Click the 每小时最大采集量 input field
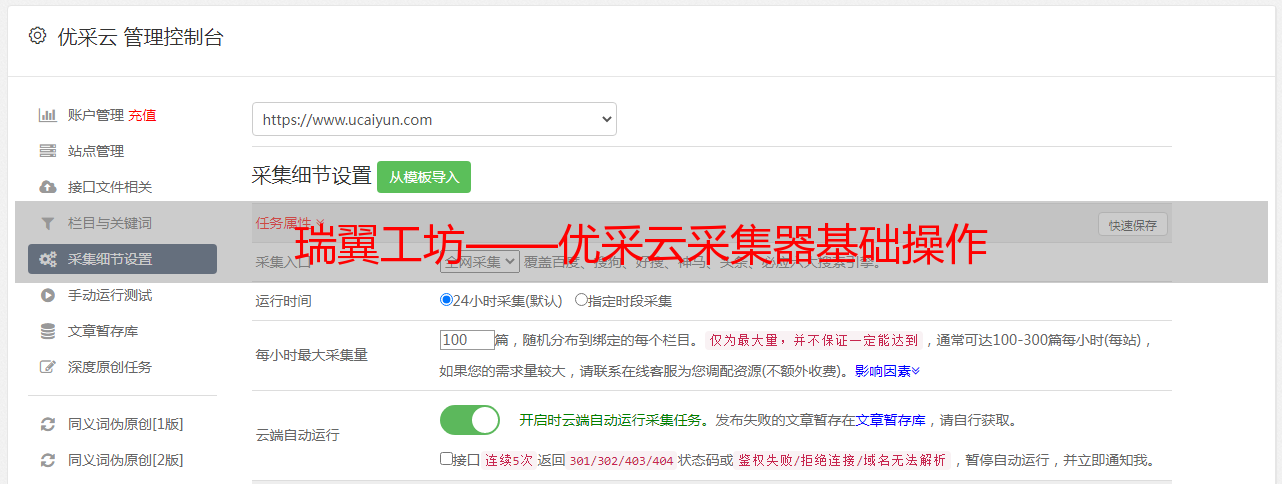 [467, 340]
